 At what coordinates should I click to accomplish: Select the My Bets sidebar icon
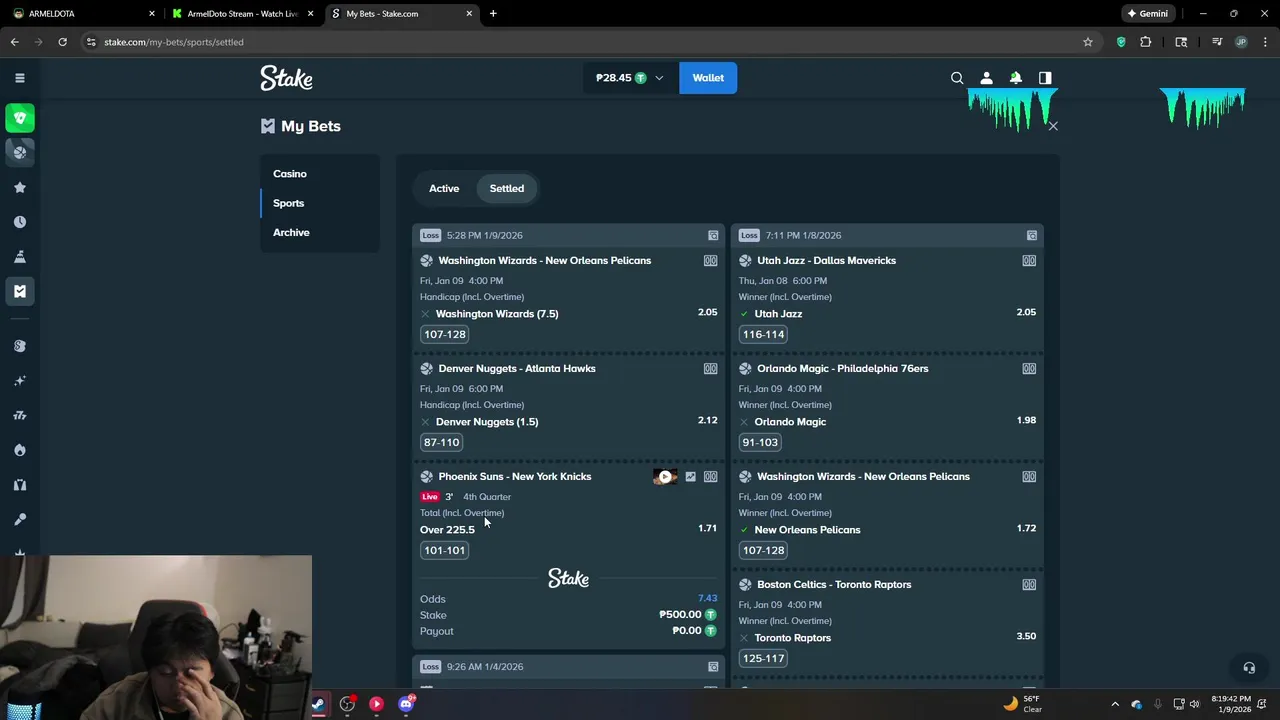coord(19,291)
